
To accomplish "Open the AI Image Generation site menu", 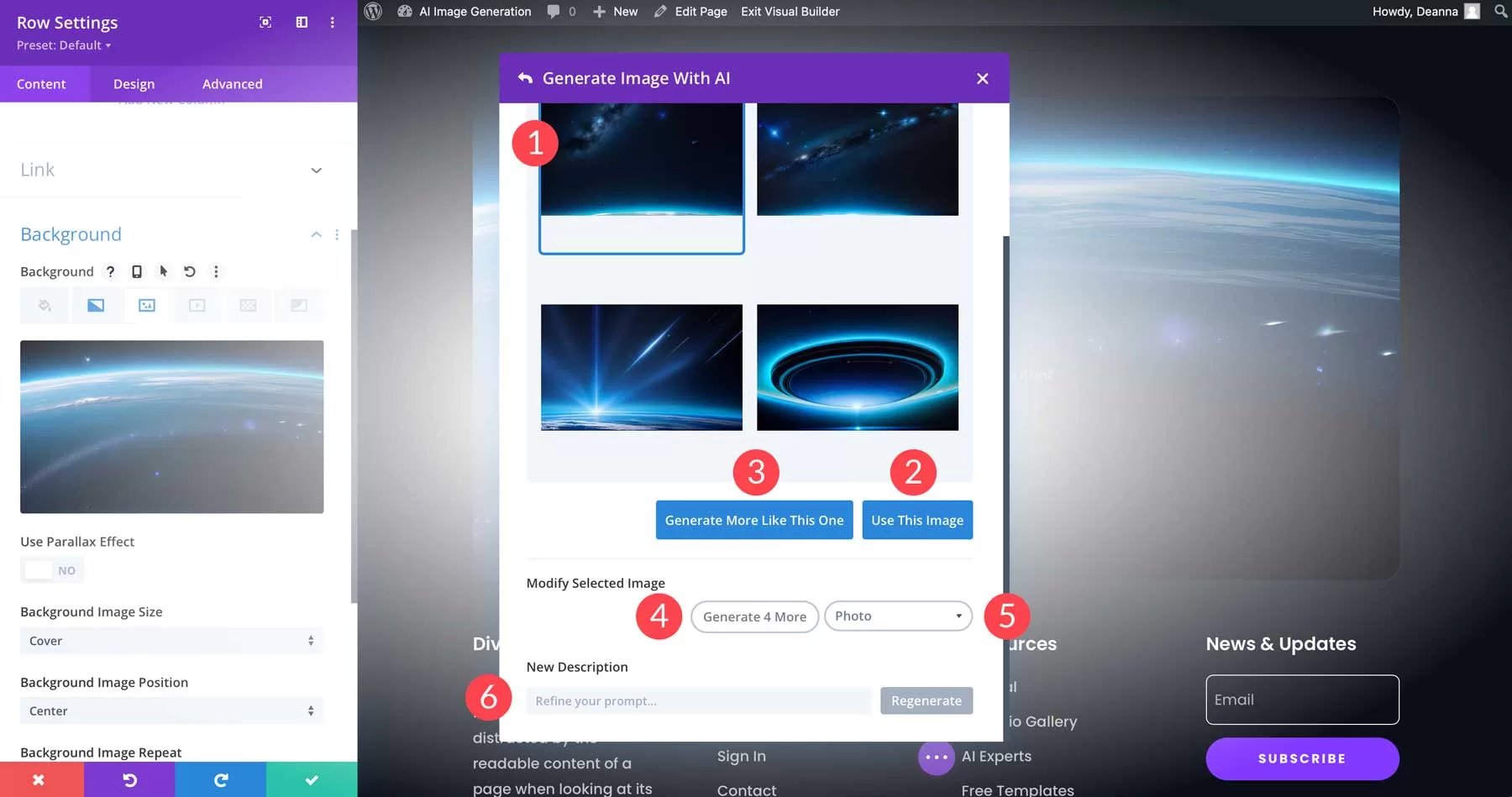I will [465, 12].
